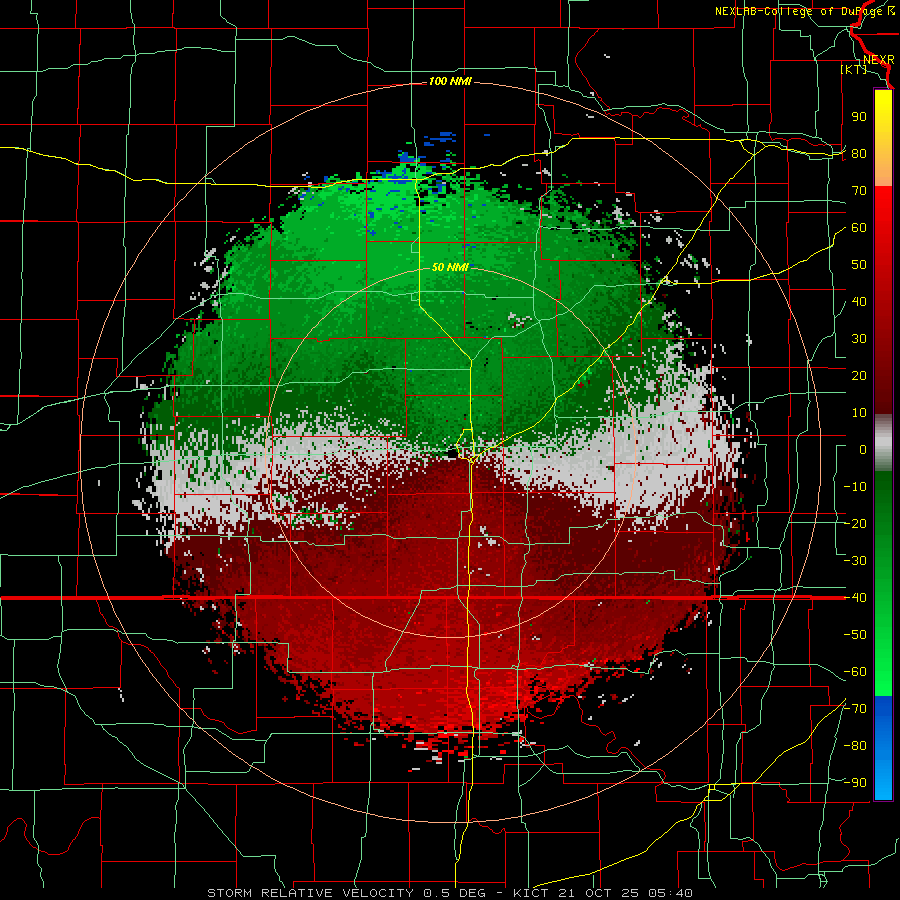Image resolution: width=900 pixels, height=900 pixels.
Task: Click the KICT radar site identifier
Action: pos(531,893)
